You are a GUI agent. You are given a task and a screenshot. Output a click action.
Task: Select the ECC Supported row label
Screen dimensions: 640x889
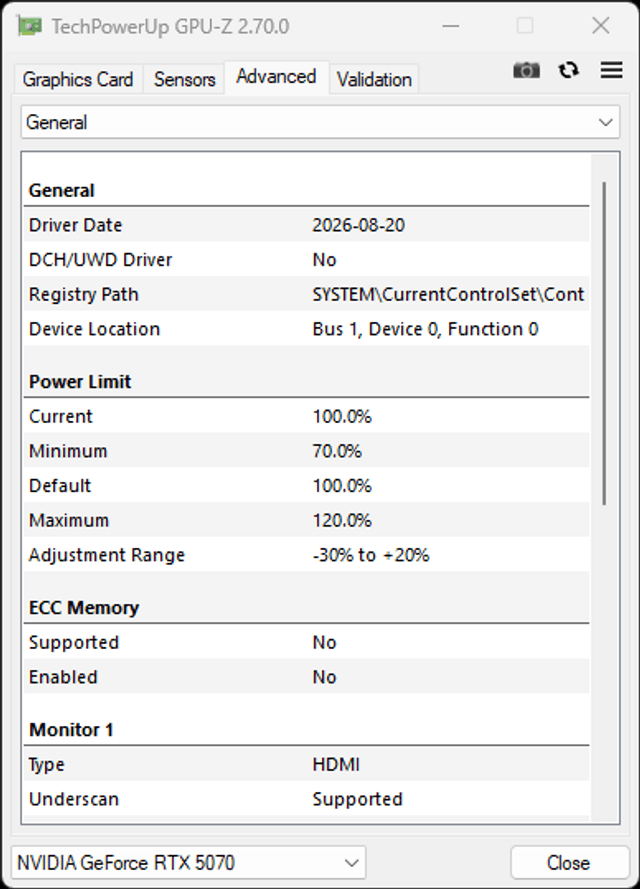coord(74,642)
